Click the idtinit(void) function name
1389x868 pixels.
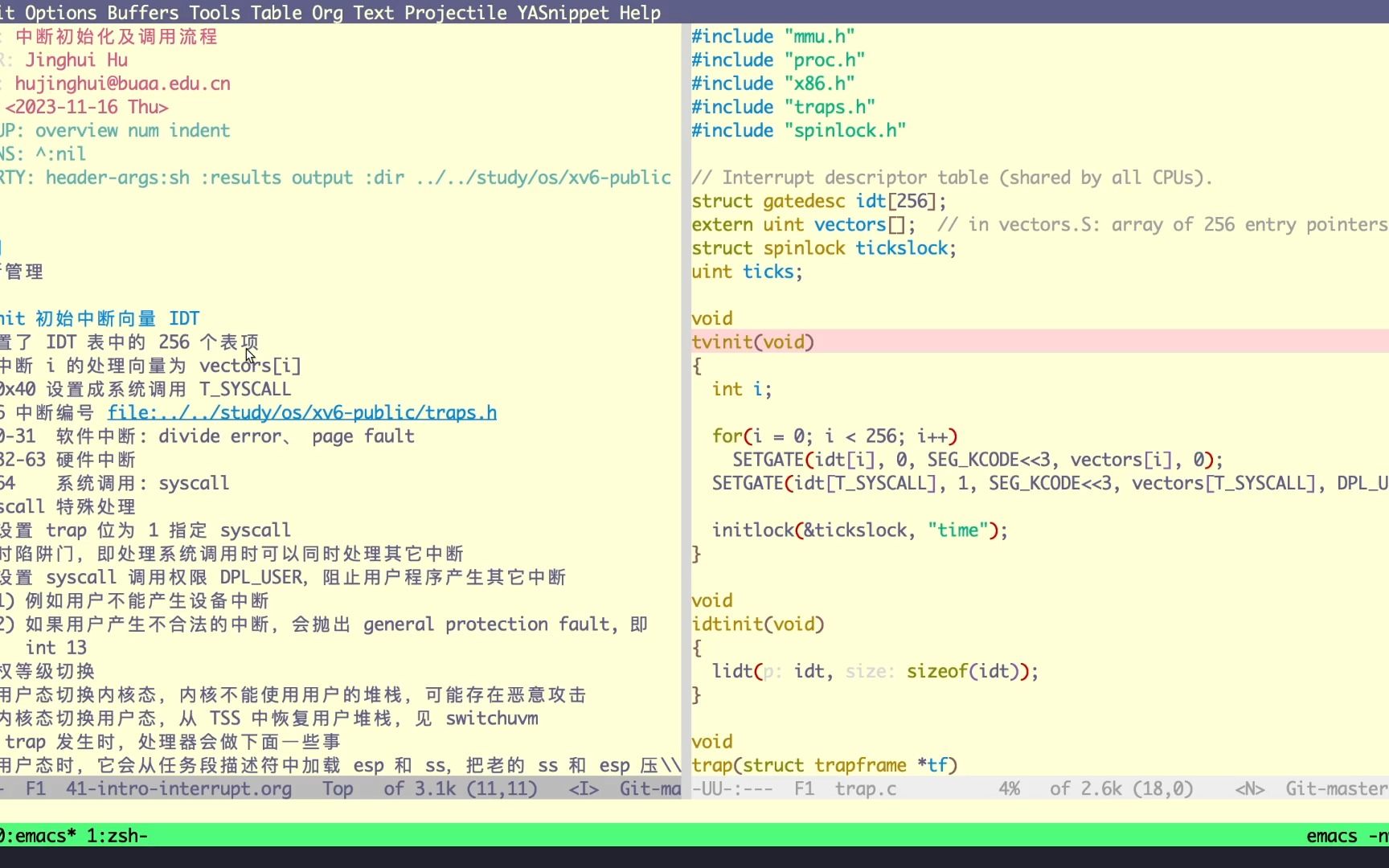tap(758, 624)
